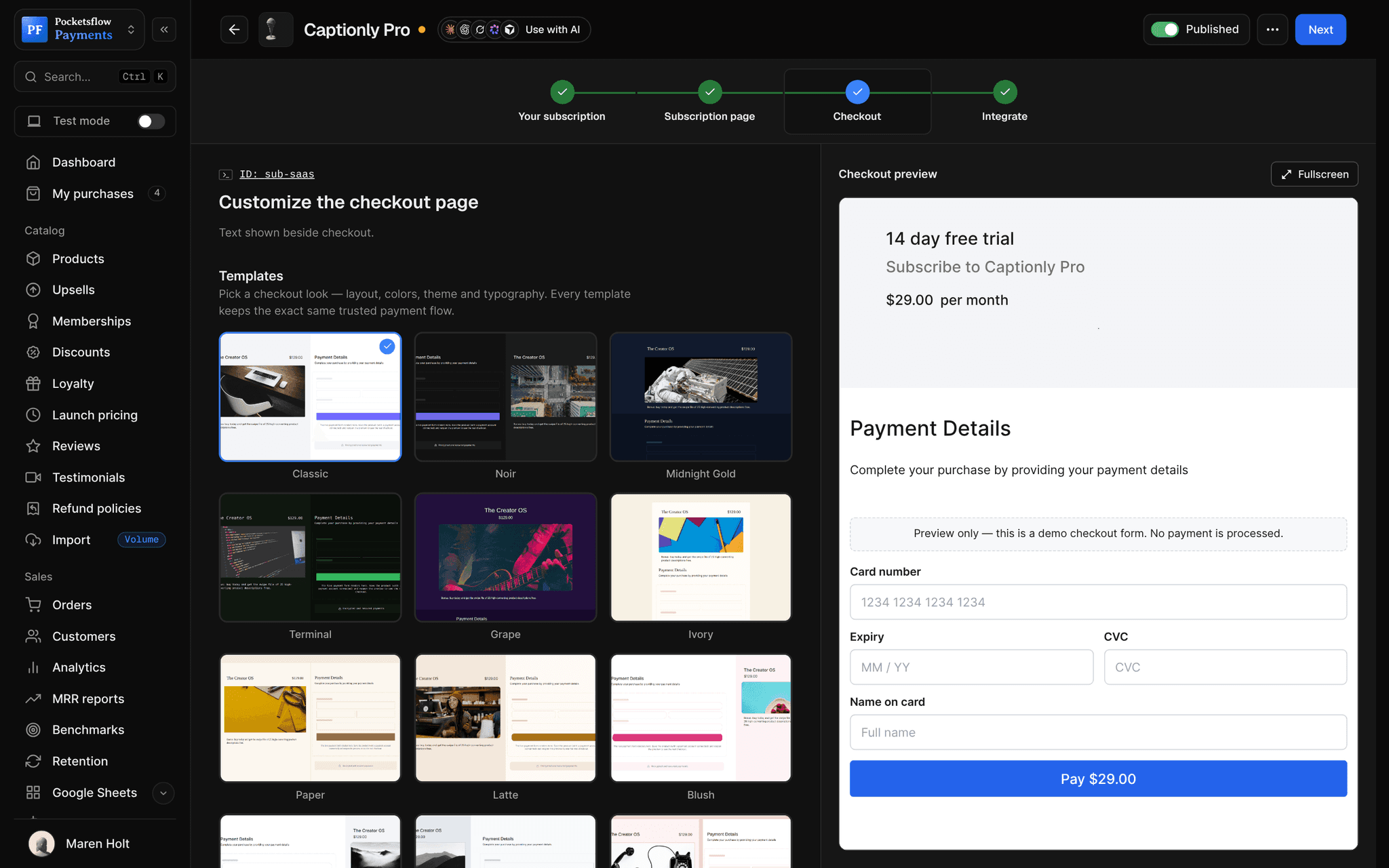
Task: Open the three-dot more options menu
Action: pyautogui.click(x=1272, y=29)
